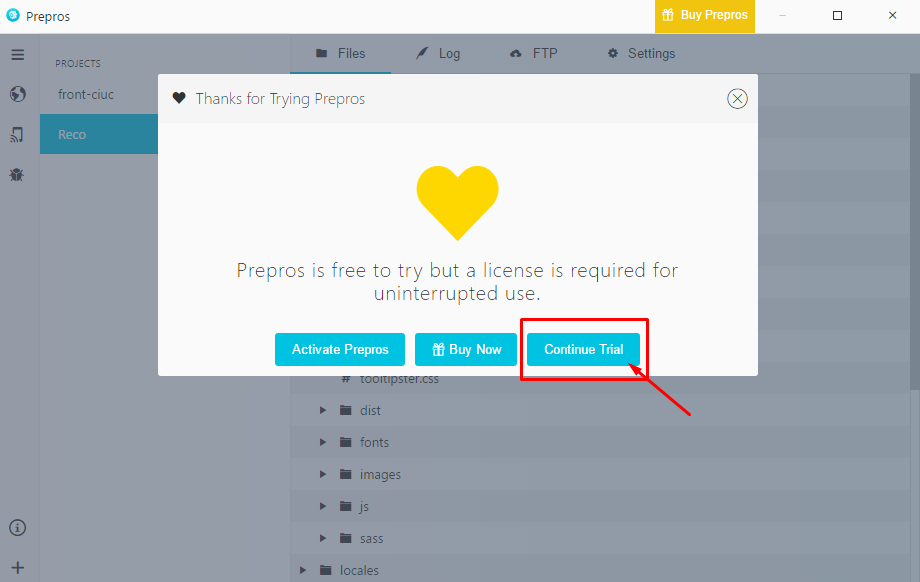The image size is (920, 582).
Task: Select the front-ciuc project
Action: (x=86, y=94)
